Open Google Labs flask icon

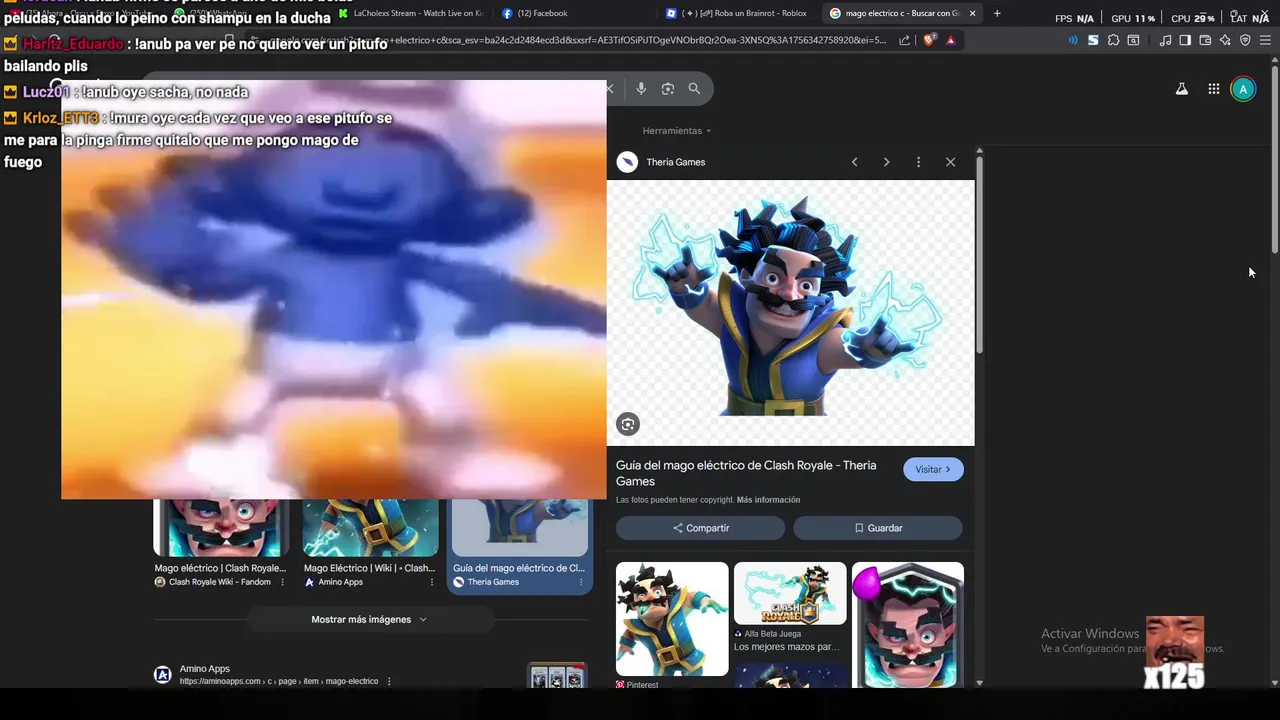(1182, 89)
